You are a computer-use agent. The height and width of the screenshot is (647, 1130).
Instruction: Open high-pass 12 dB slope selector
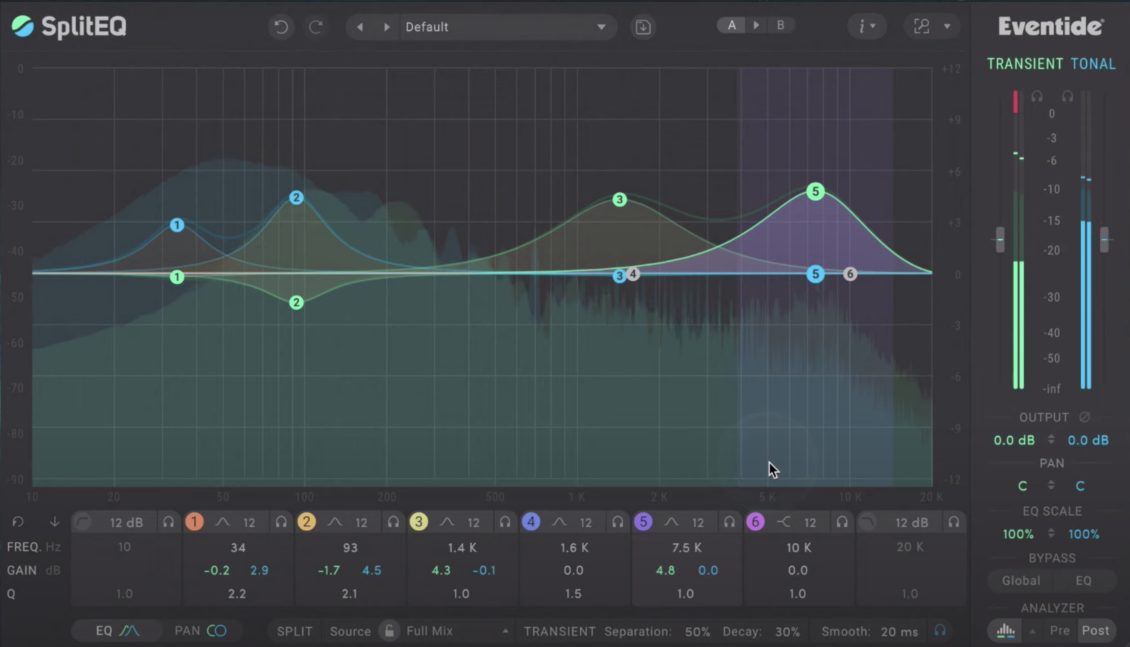(126, 522)
